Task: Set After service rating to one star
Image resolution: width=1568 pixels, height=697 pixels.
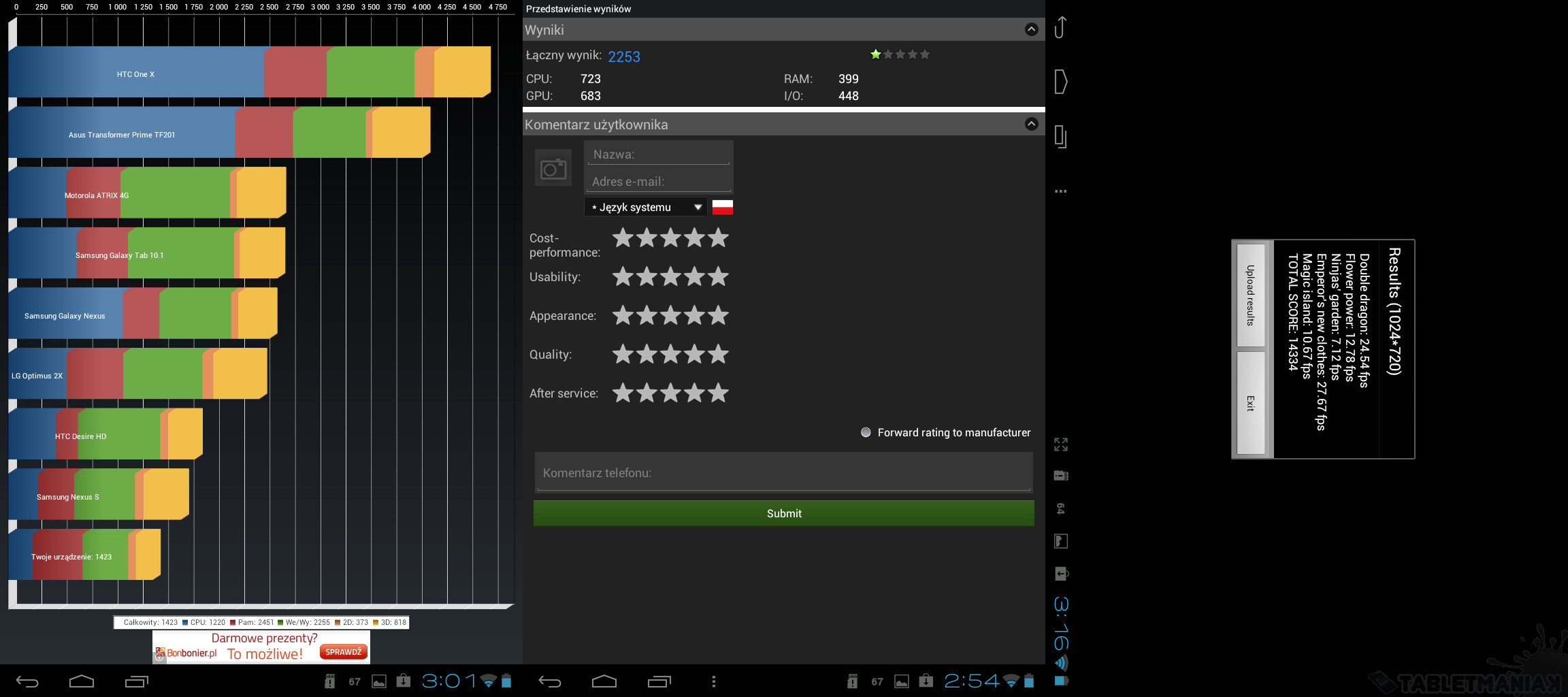Action: tap(623, 393)
